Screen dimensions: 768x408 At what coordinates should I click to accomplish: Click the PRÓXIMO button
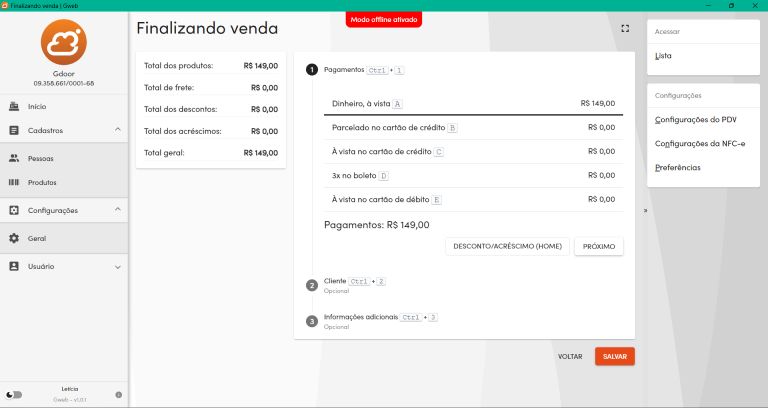(x=598, y=246)
